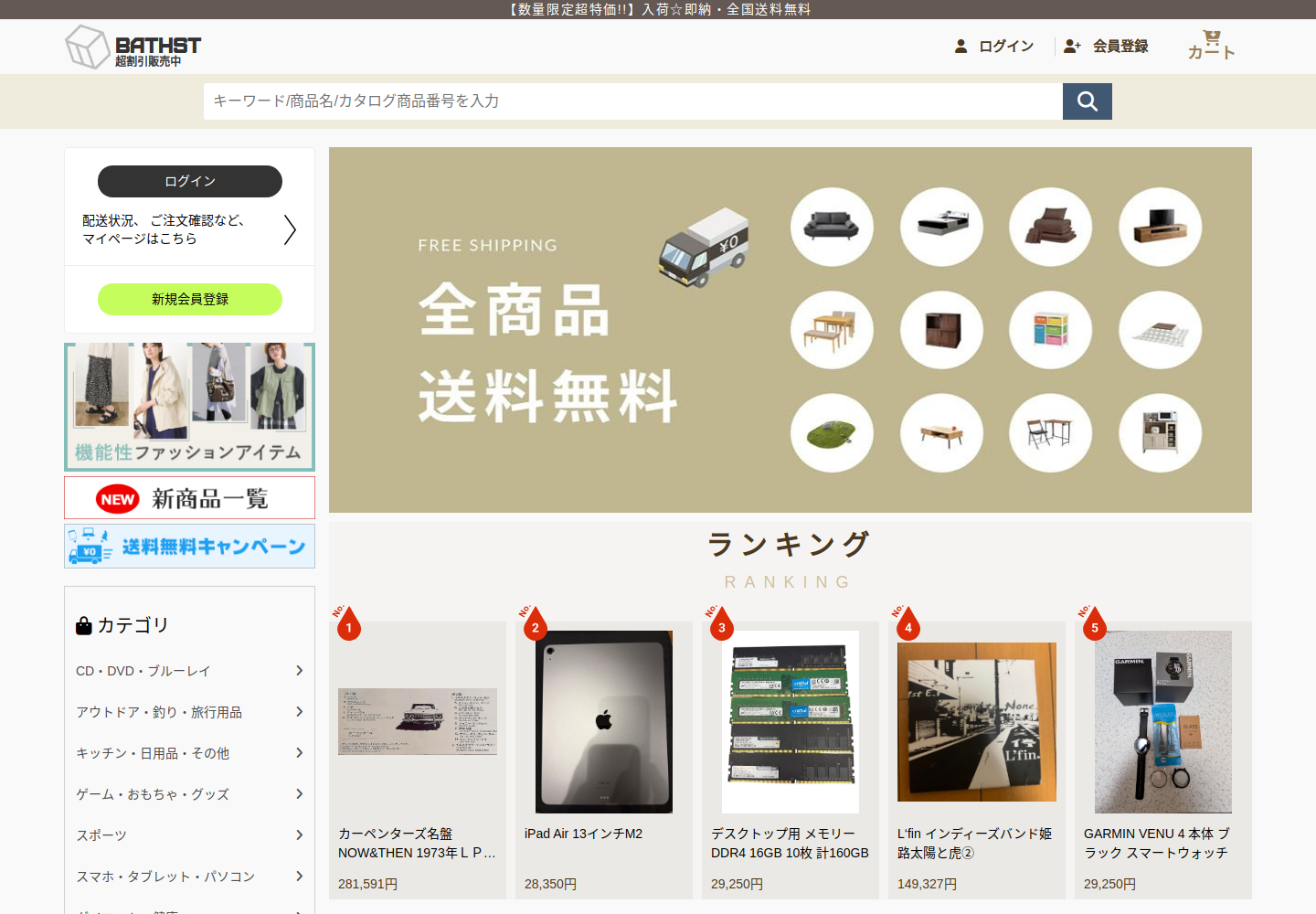
Task: Open My Page arrow next to 配送状況
Action: coord(290,229)
